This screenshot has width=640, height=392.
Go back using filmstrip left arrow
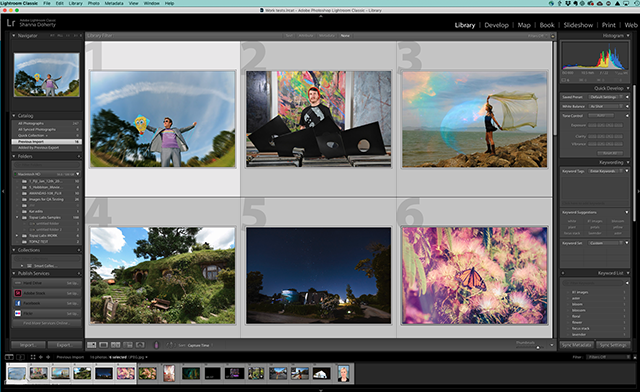pyautogui.click(x=41, y=357)
